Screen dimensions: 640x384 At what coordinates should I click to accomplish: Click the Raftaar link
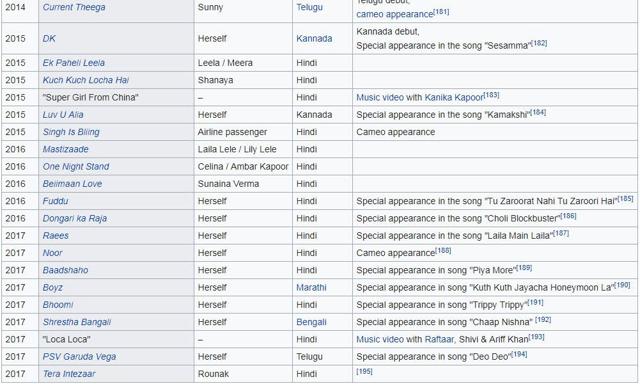point(439,340)
